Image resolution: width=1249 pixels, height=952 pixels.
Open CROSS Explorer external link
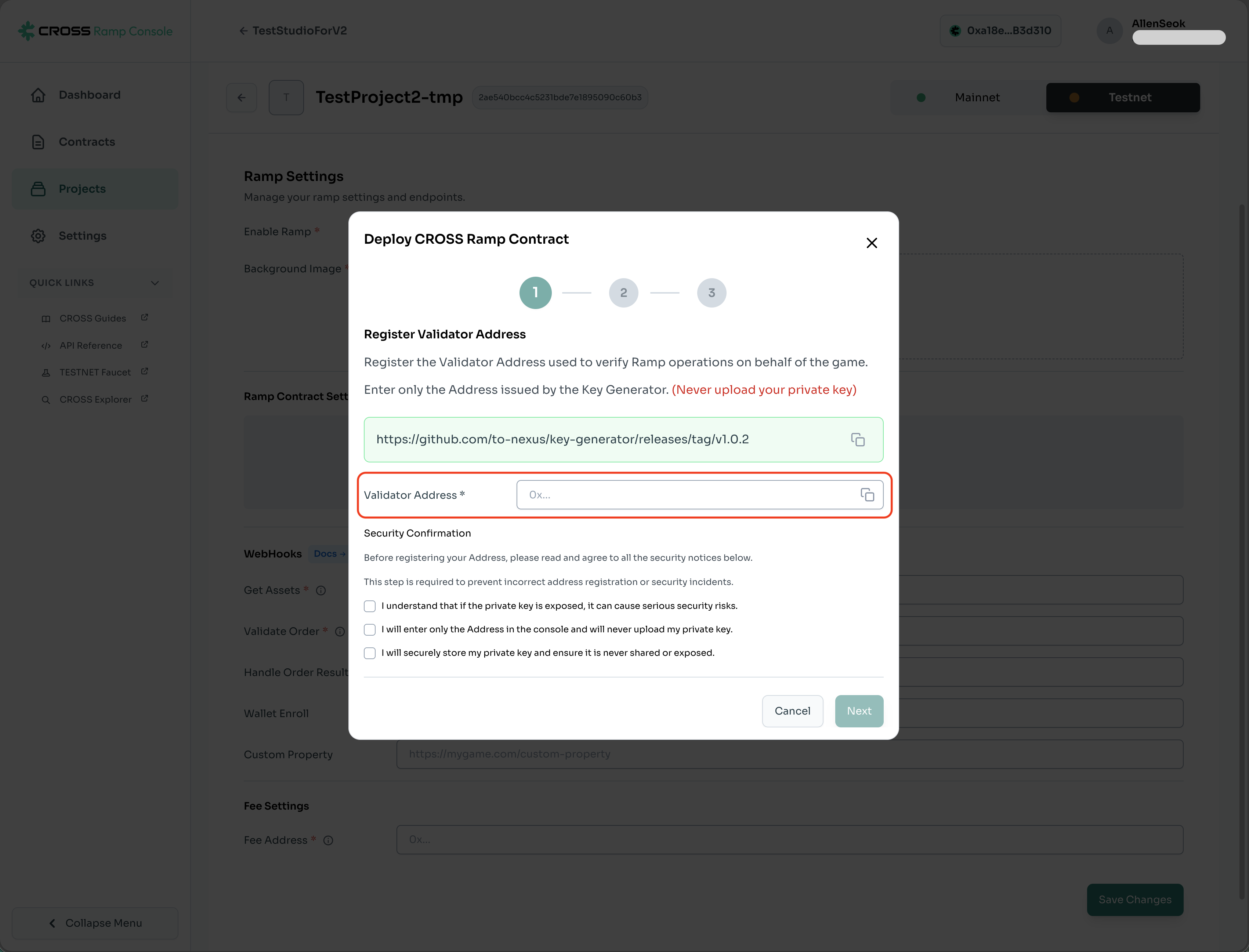95,400
